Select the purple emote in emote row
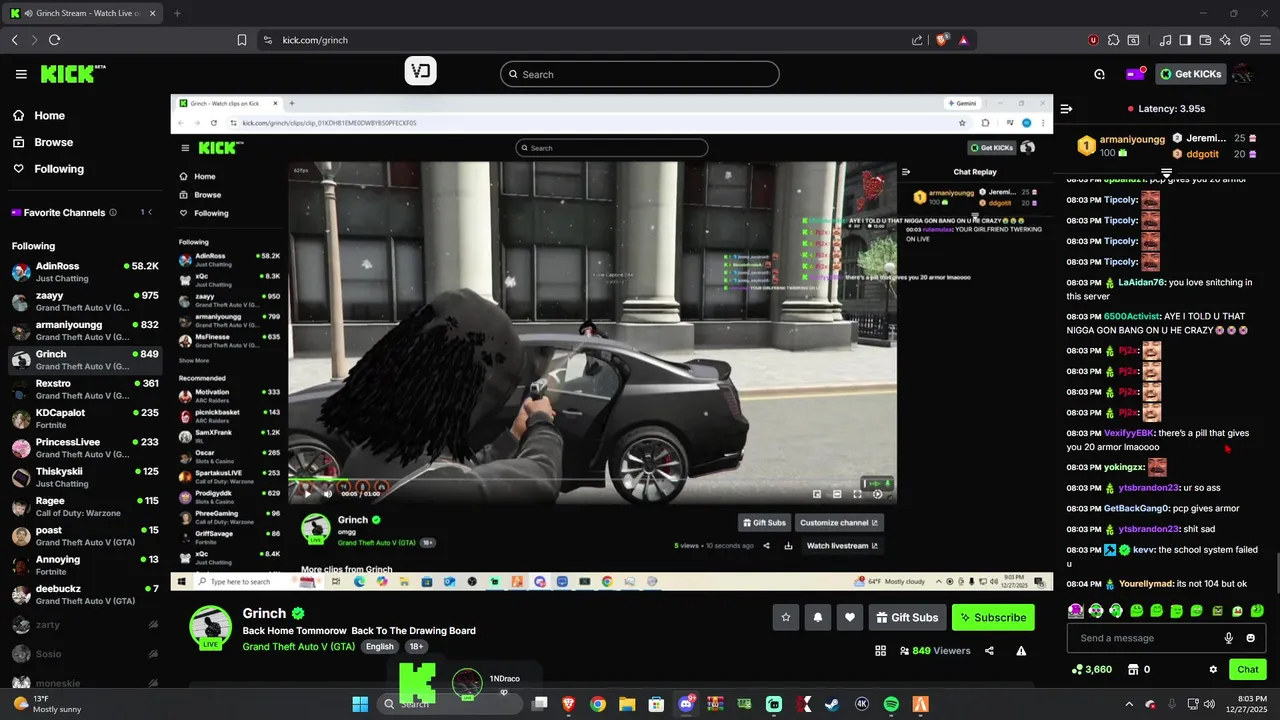 [1075, 610]
